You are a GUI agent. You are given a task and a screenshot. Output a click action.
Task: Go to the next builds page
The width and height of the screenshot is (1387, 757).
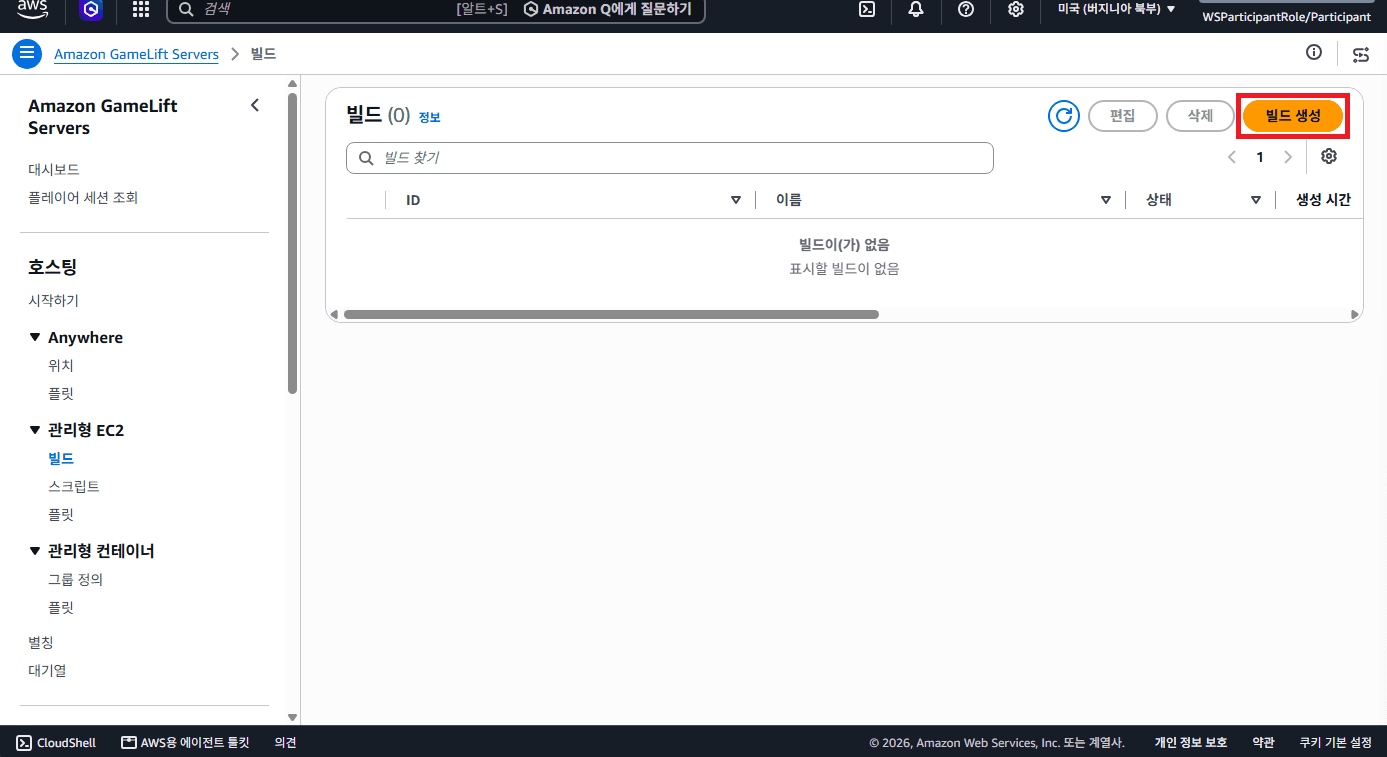tap(1288, 157)
